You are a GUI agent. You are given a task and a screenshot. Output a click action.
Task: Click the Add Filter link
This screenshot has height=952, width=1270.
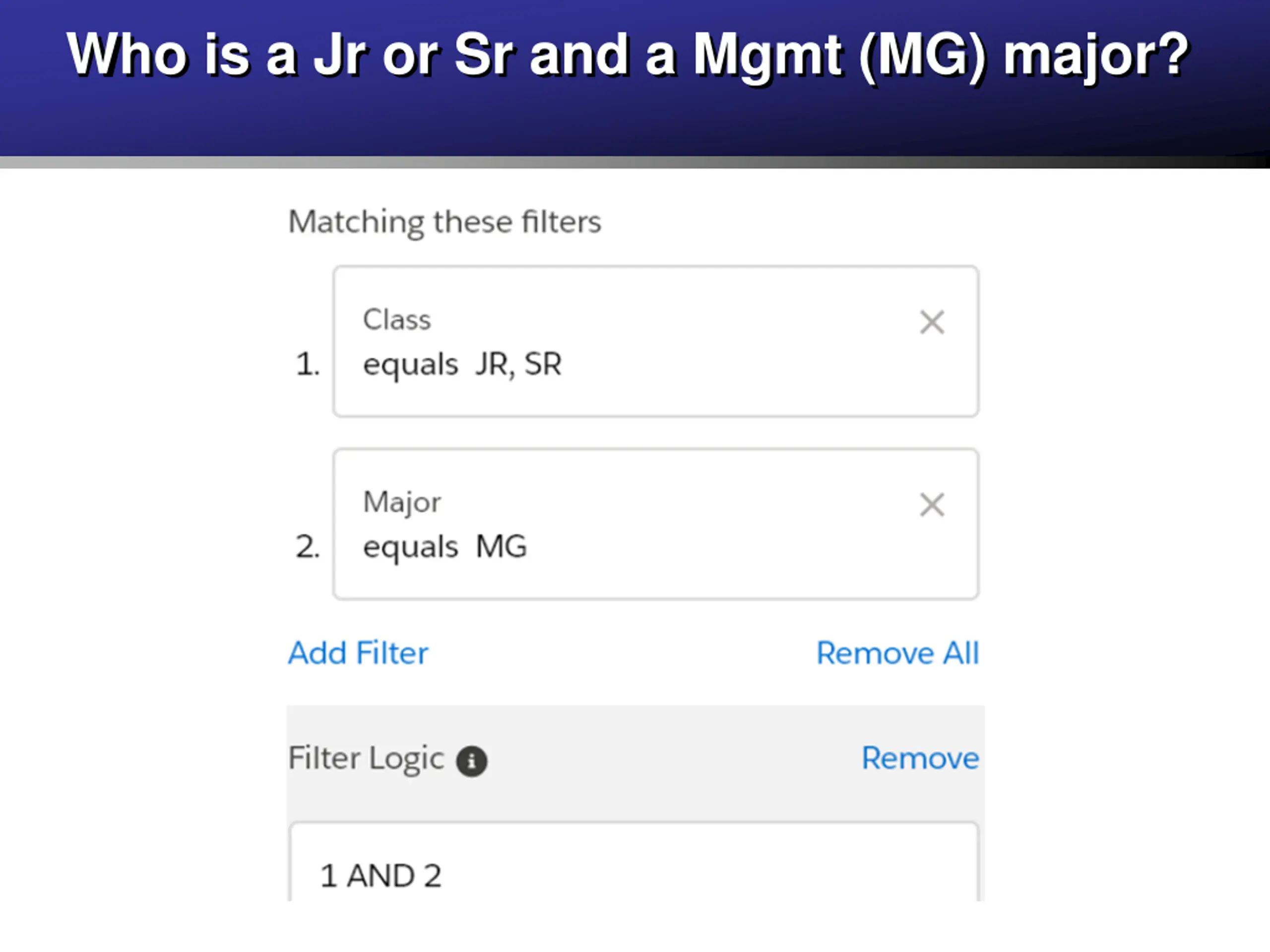[358, 653]
